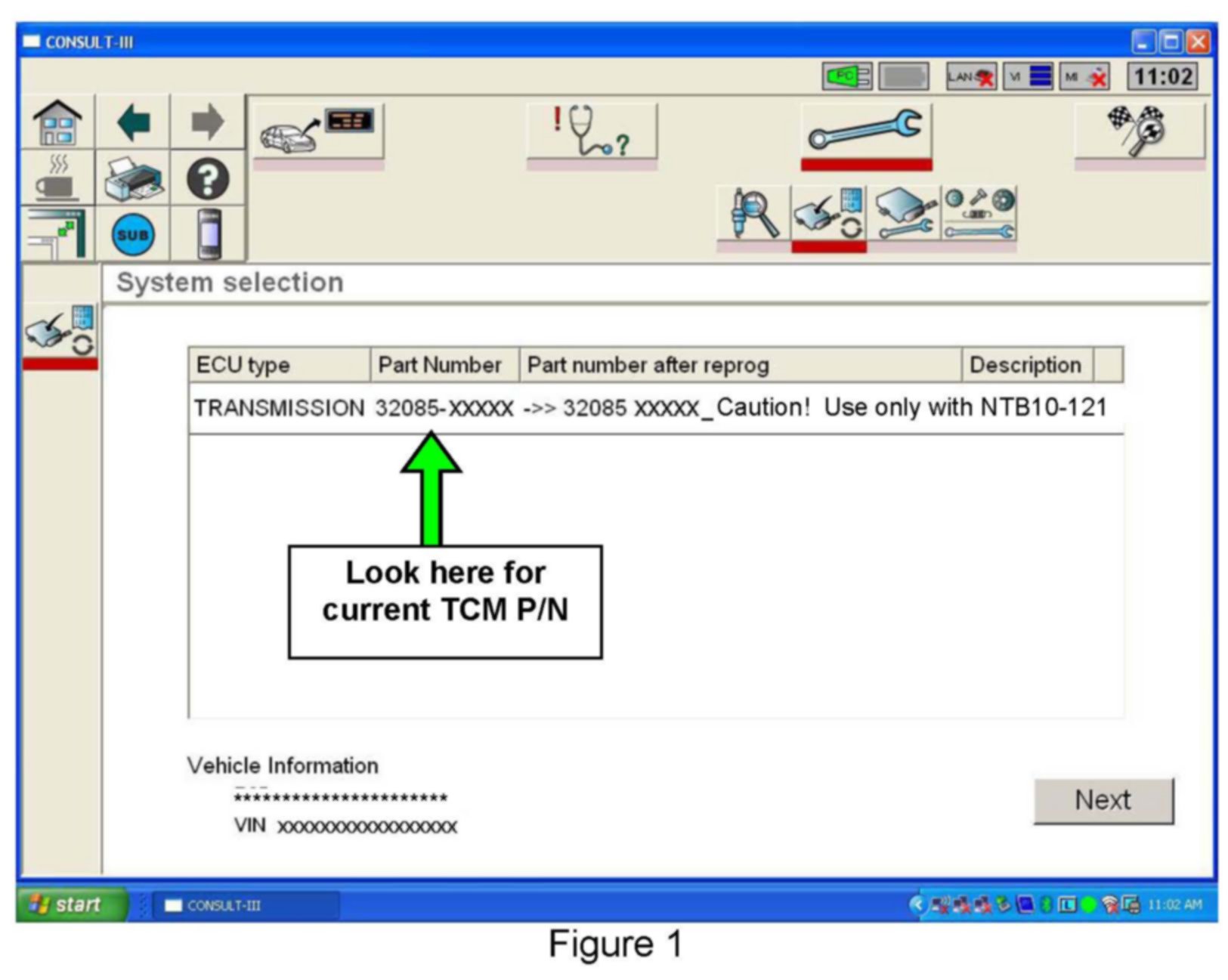
Task: Select the wrench repair mode
Action: point(866,131)
